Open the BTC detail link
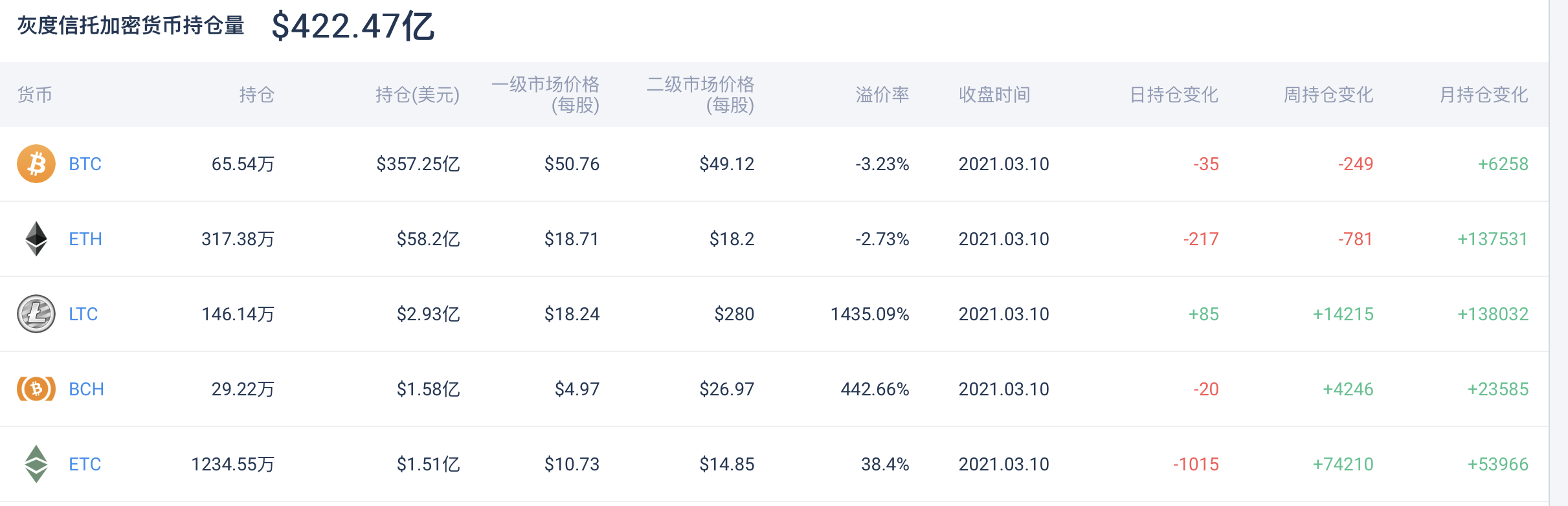This screenshot has height=506, width=1568. pyautogui.click(x=84, y=164)
